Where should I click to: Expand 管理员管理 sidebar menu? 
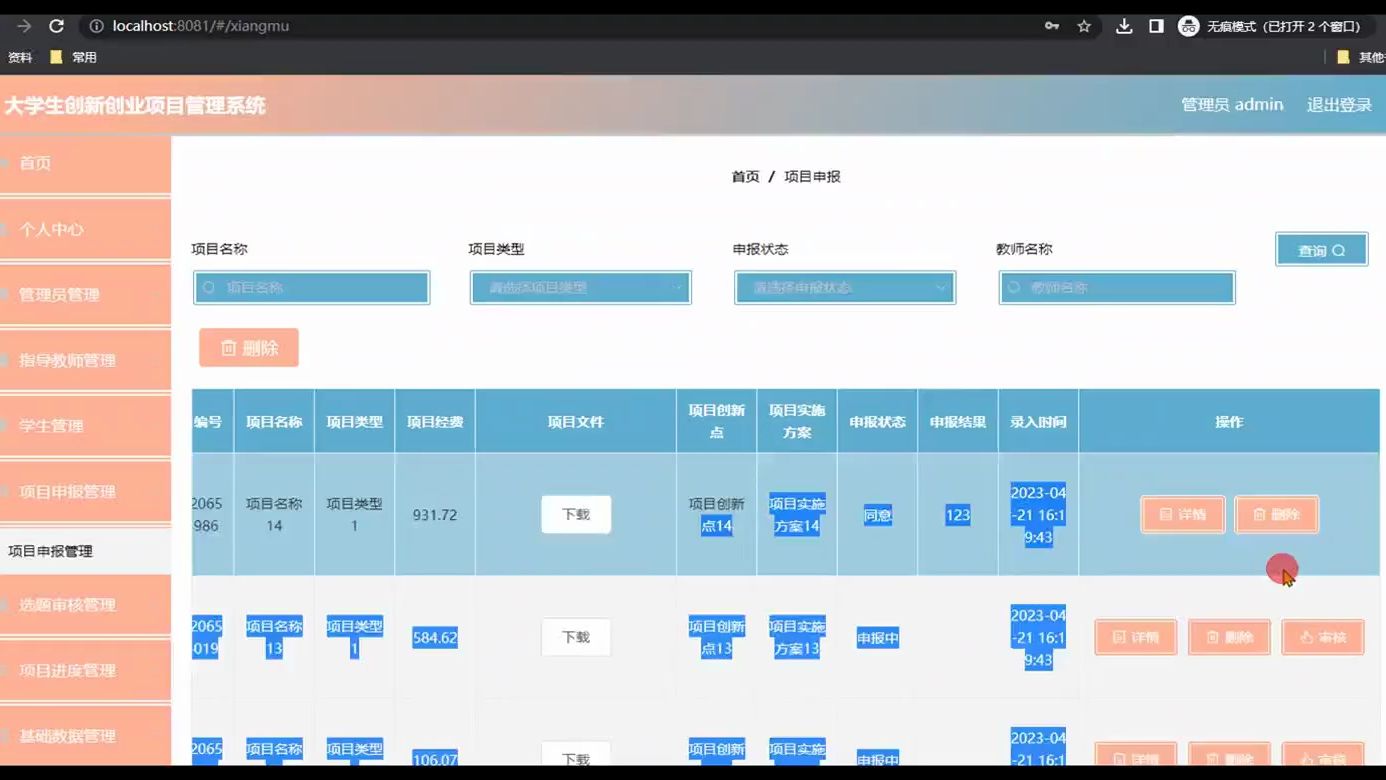pyautogui.click(x=85, y=295)
